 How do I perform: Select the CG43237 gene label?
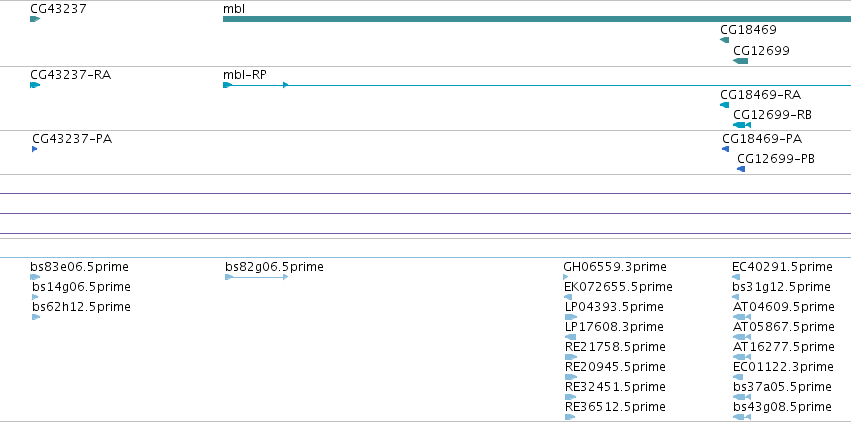tap(58, 9)
